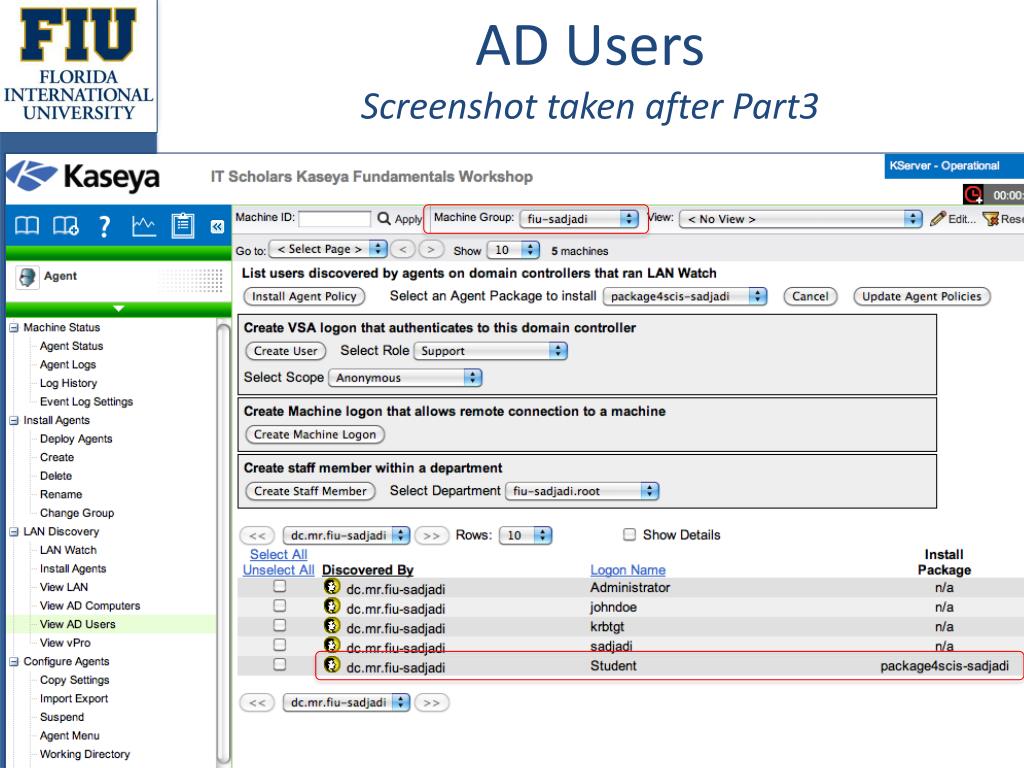The width and height of the screenshot is (1024, 768).
Task: Click the Update Agent Policies button
Action: (x=921, y=296)
